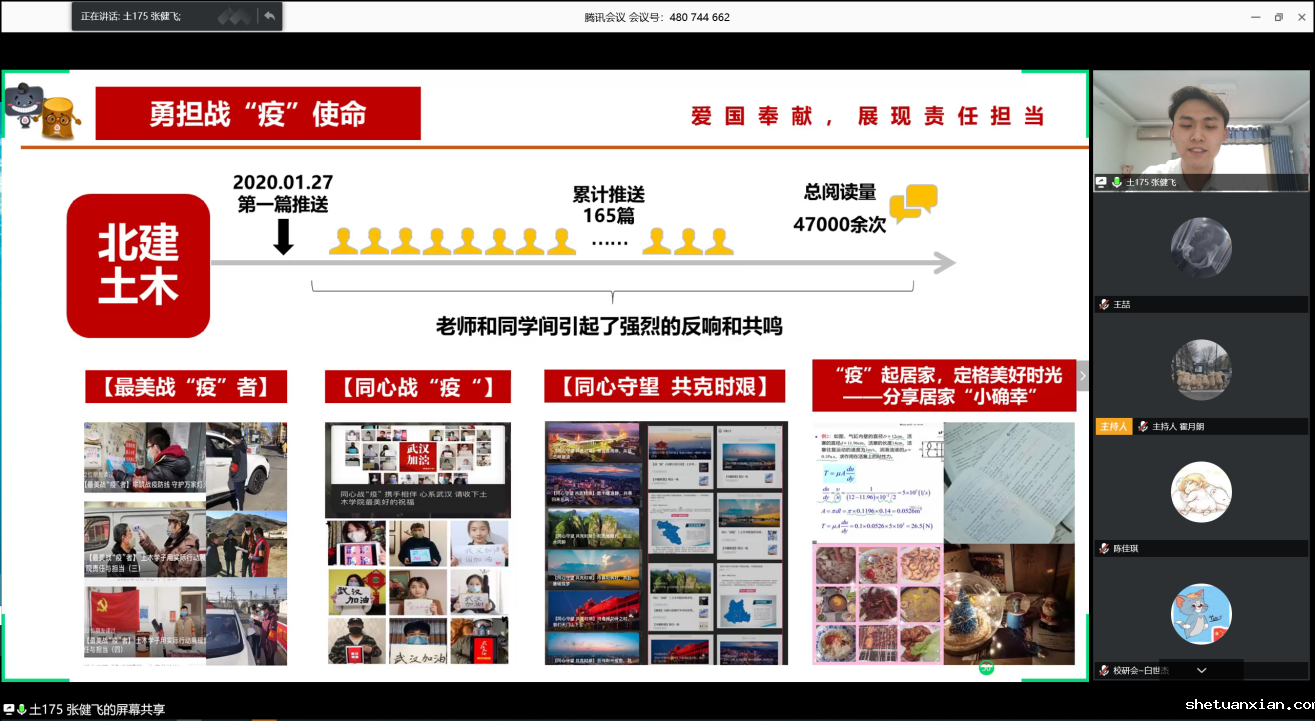Click the green microphone icon on 张健飞's video
Viewport: 1316px width, 721px height.
pyautogui.click(x=1116, y=182)
